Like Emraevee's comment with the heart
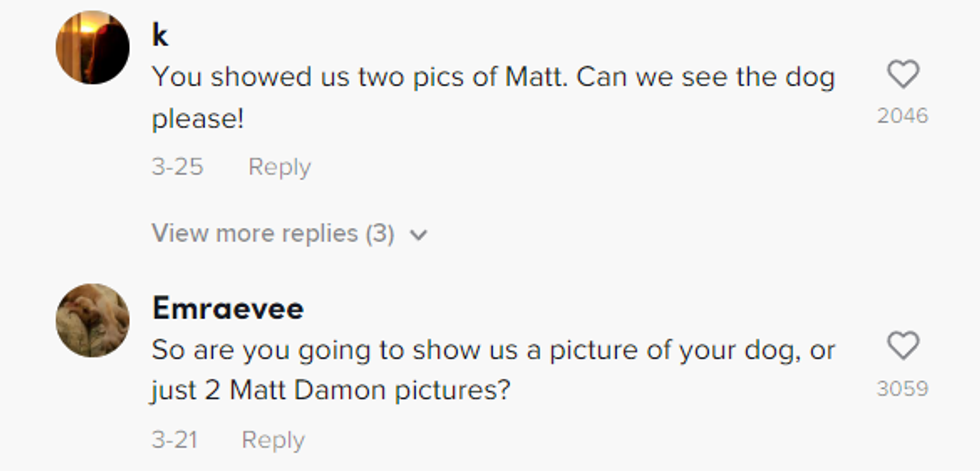Image resolution: width=980 pixels, height=471 pixels. click(903, 347)
